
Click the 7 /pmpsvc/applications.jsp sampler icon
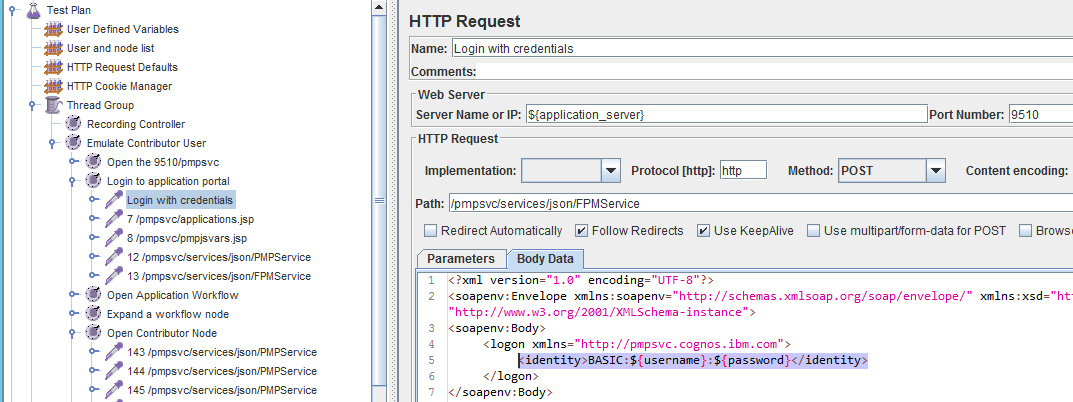pos(114,219)
